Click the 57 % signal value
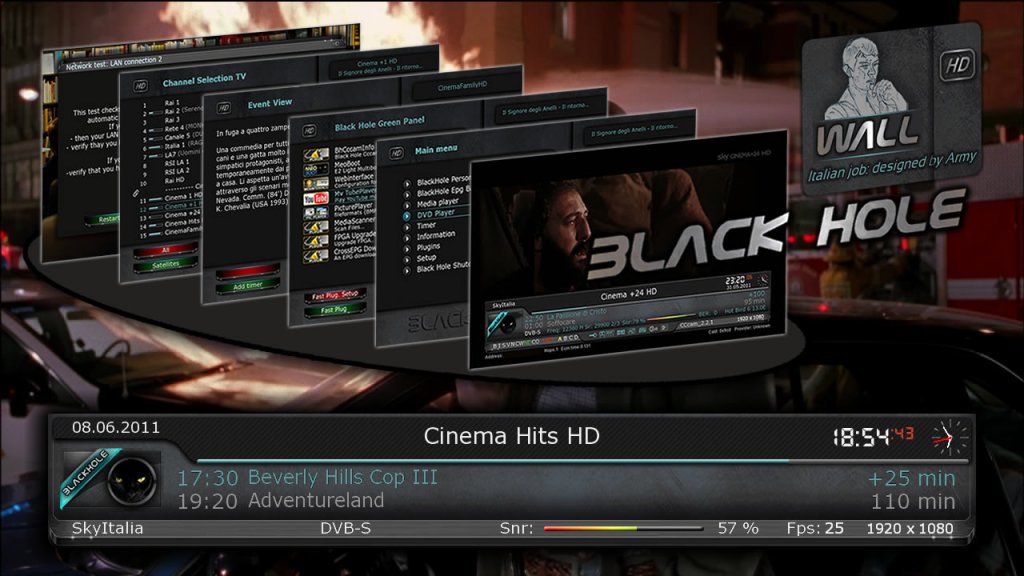Image resolution: width=1024 pixels, height=576 pixels. [x=738, y=528]
